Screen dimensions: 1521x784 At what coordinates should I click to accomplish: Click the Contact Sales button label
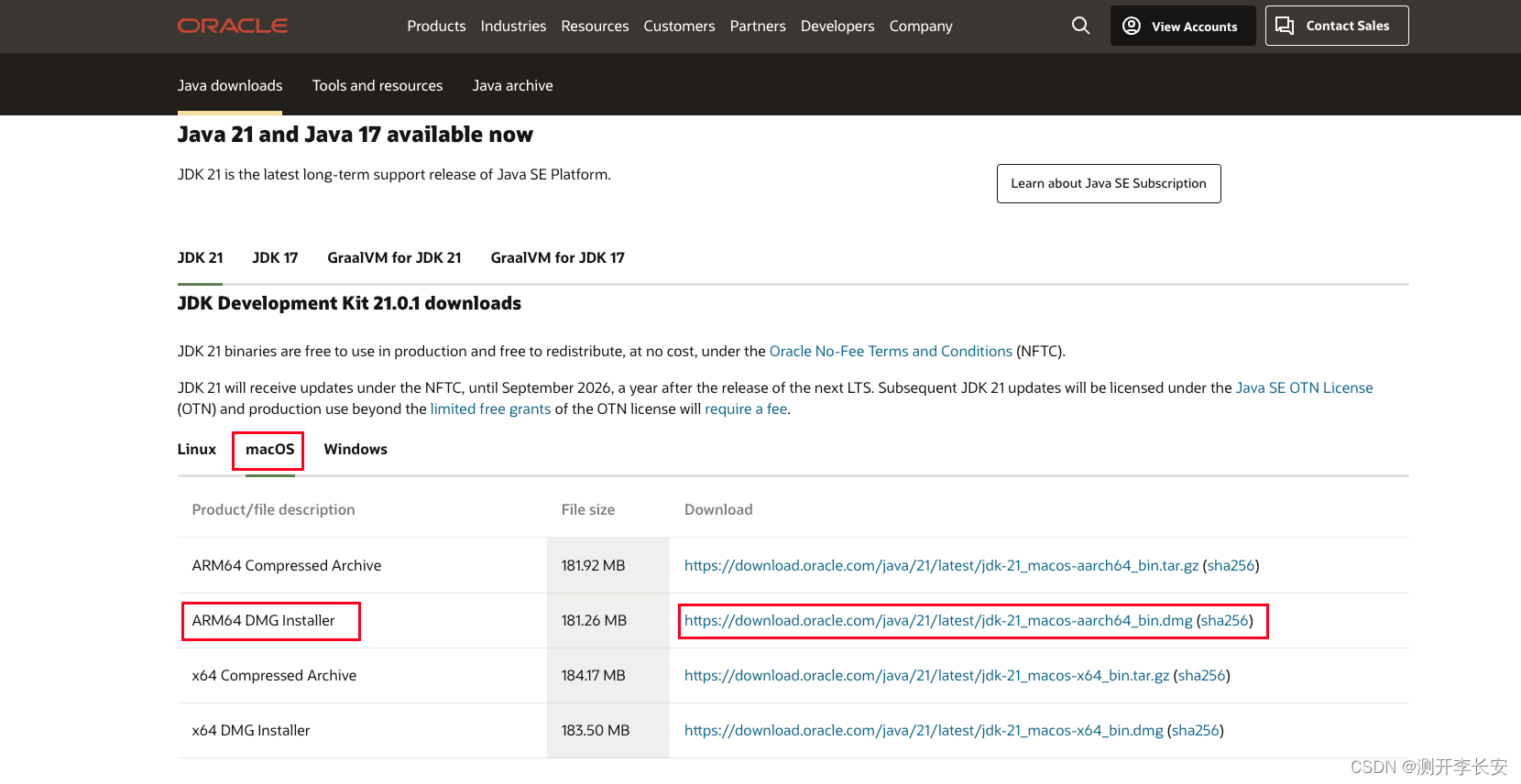tap(1347, 26)
